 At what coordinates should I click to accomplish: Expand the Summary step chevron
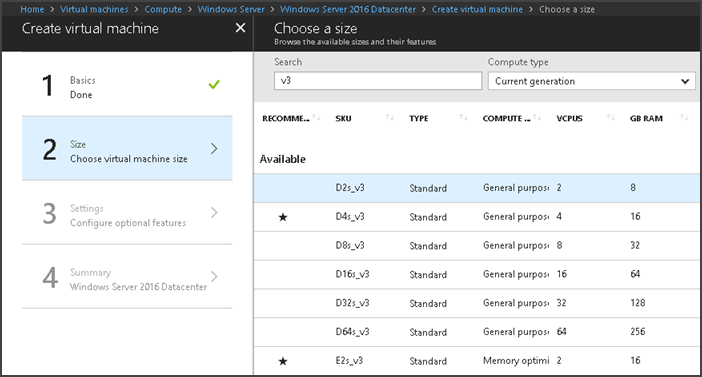tap(214, 277)
